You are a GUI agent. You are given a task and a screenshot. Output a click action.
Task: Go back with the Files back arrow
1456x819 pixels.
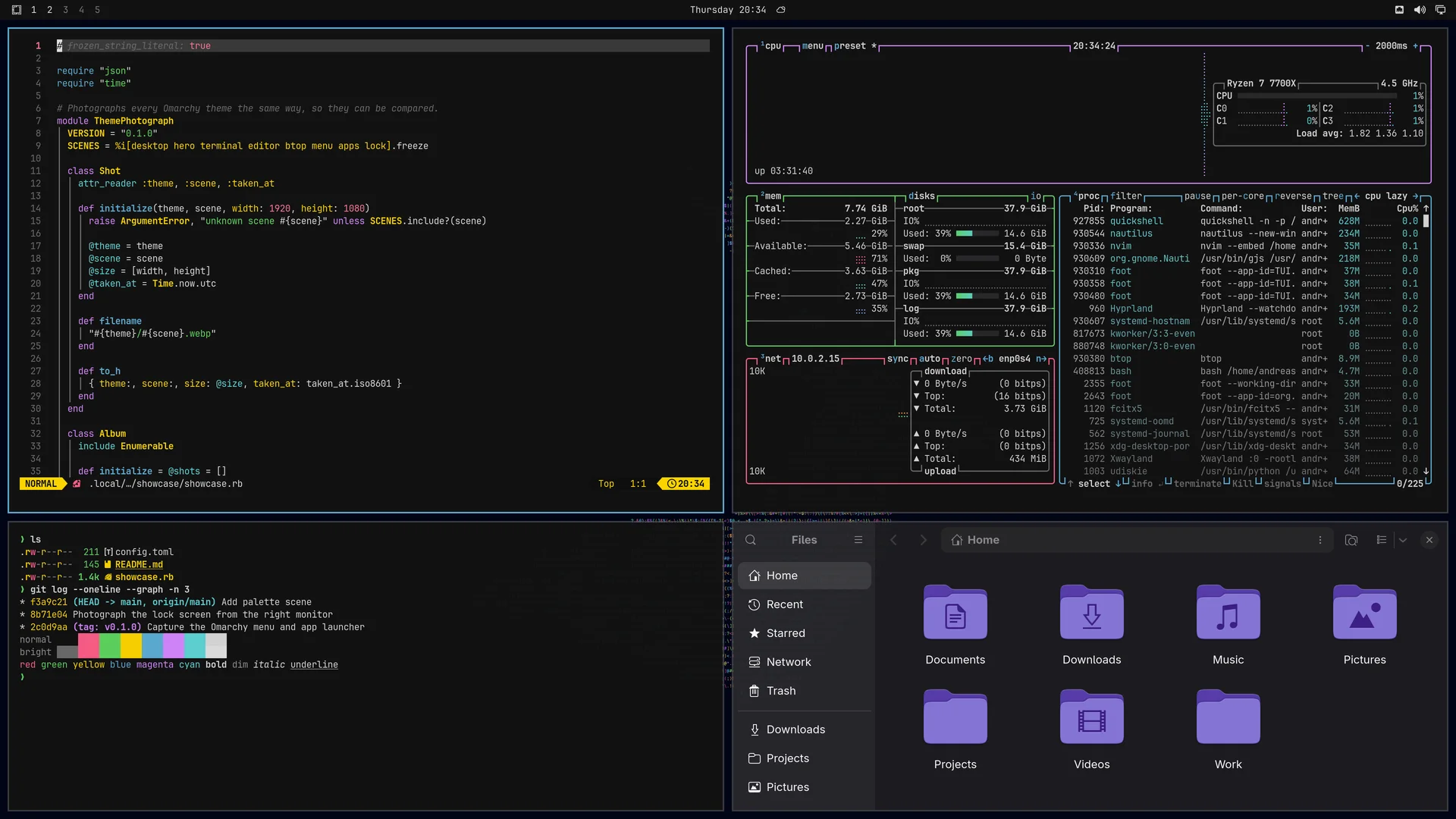point(893,540)
